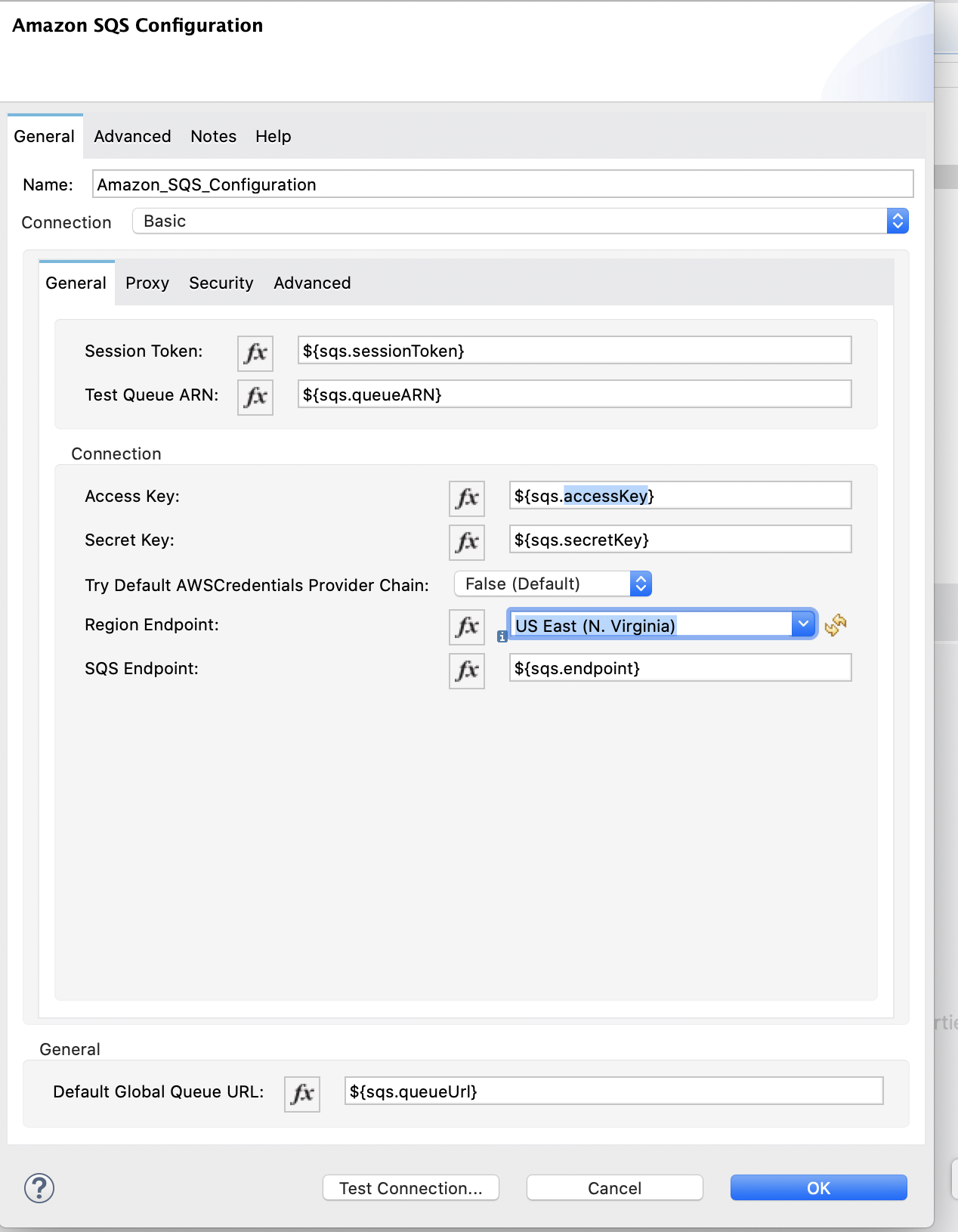Screen dimensions: 958x1232
Task: Enable expression mode for Region Endpoint
Action: (x=467, y=627)
